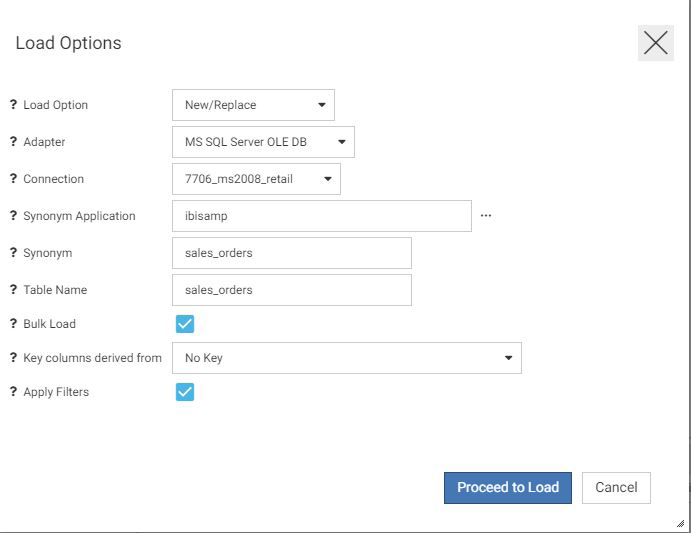Open the Key columns No Key dropdown

(346, 358)
